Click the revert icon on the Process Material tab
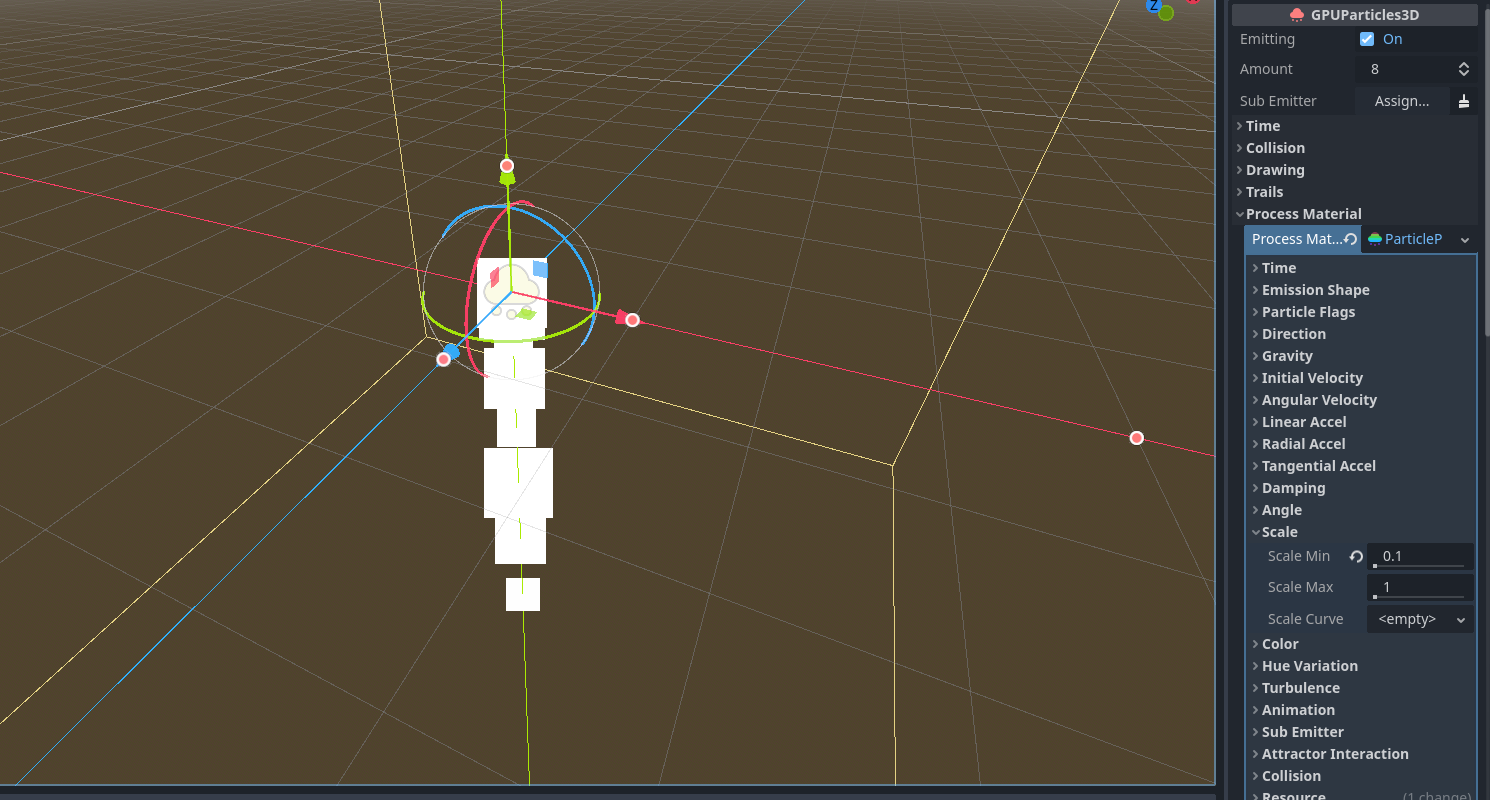1490x800 pixels. [1350, 239]
